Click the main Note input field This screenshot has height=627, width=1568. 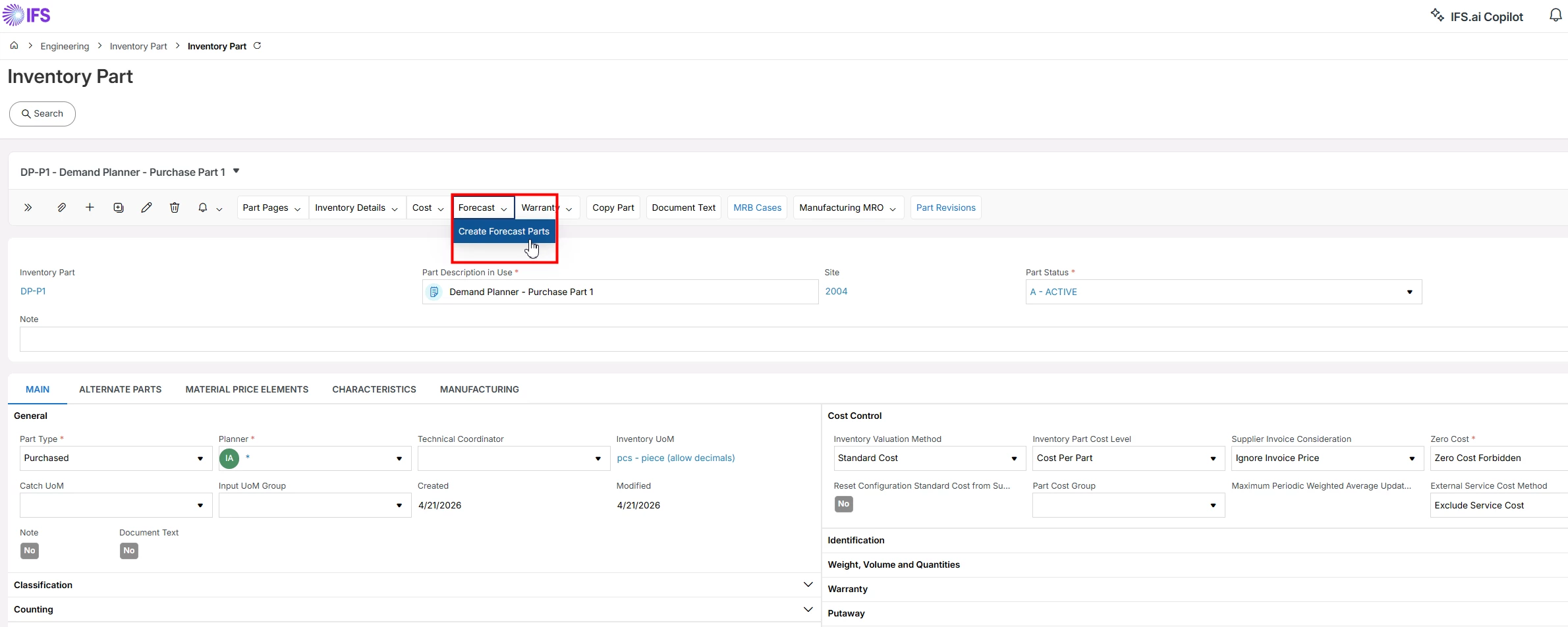791,339
